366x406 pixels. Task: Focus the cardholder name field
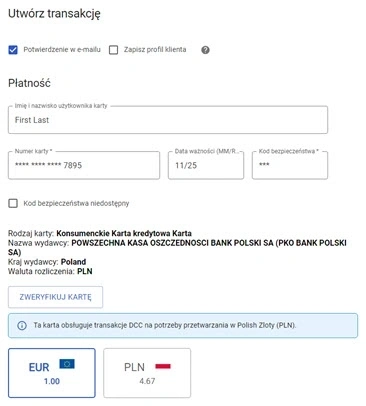168,120
